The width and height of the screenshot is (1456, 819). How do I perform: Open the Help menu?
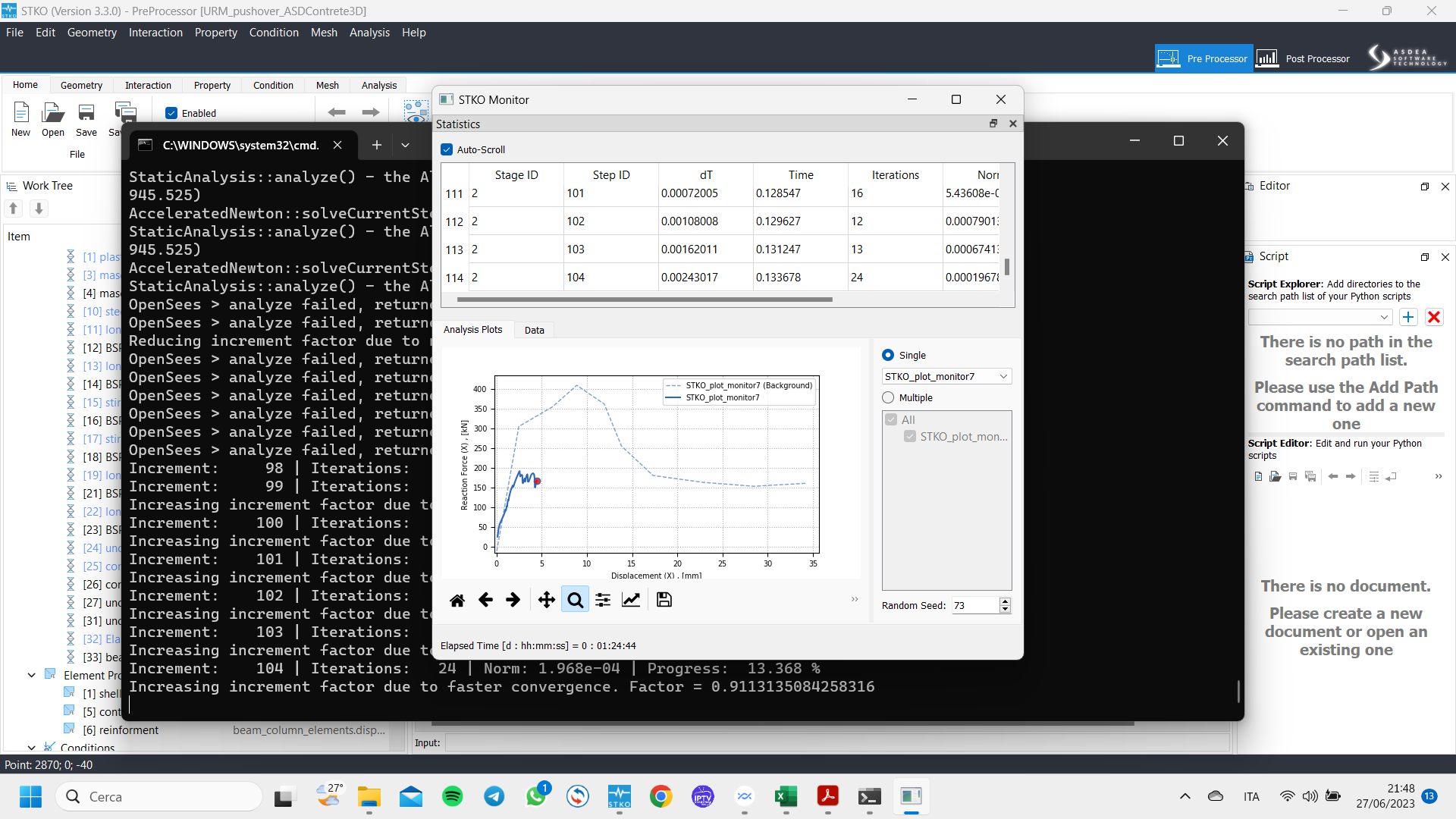pyautogui.click(x=414, y=33)
